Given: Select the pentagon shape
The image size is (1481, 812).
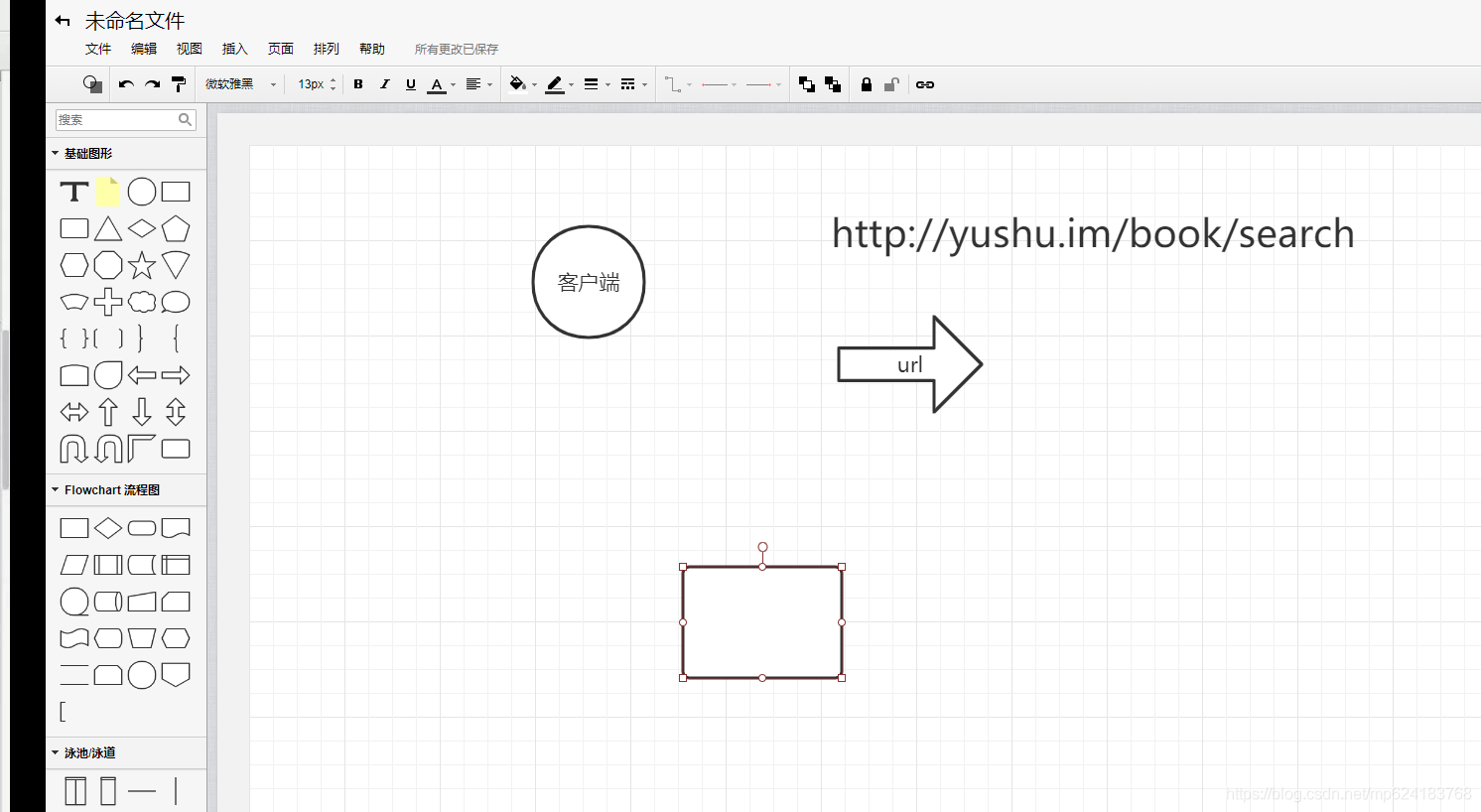Looking at the screenshot, I should pos(176,228).
